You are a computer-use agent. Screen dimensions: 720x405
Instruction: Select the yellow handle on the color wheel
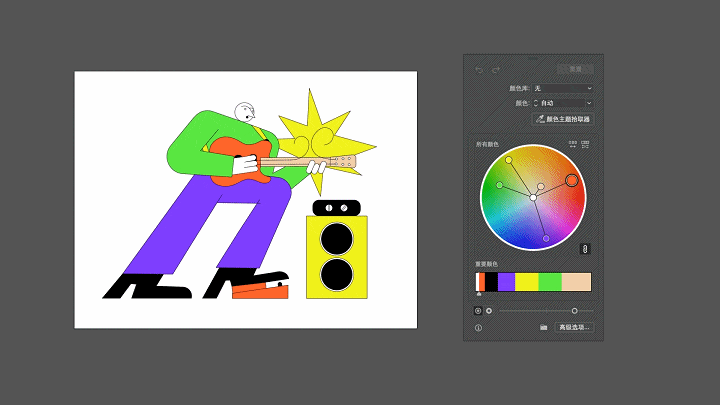click(508, 160)
